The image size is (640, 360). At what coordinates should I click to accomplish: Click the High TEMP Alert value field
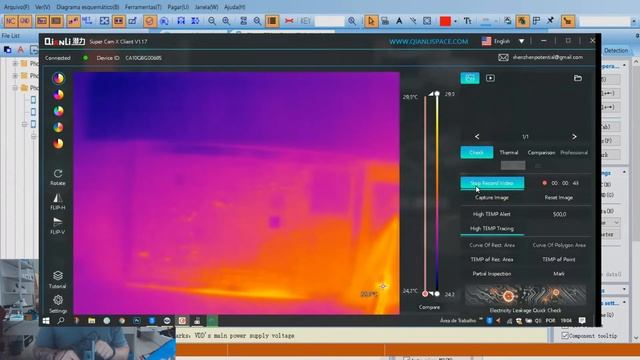pyautogui.click(x=559, y=214)
